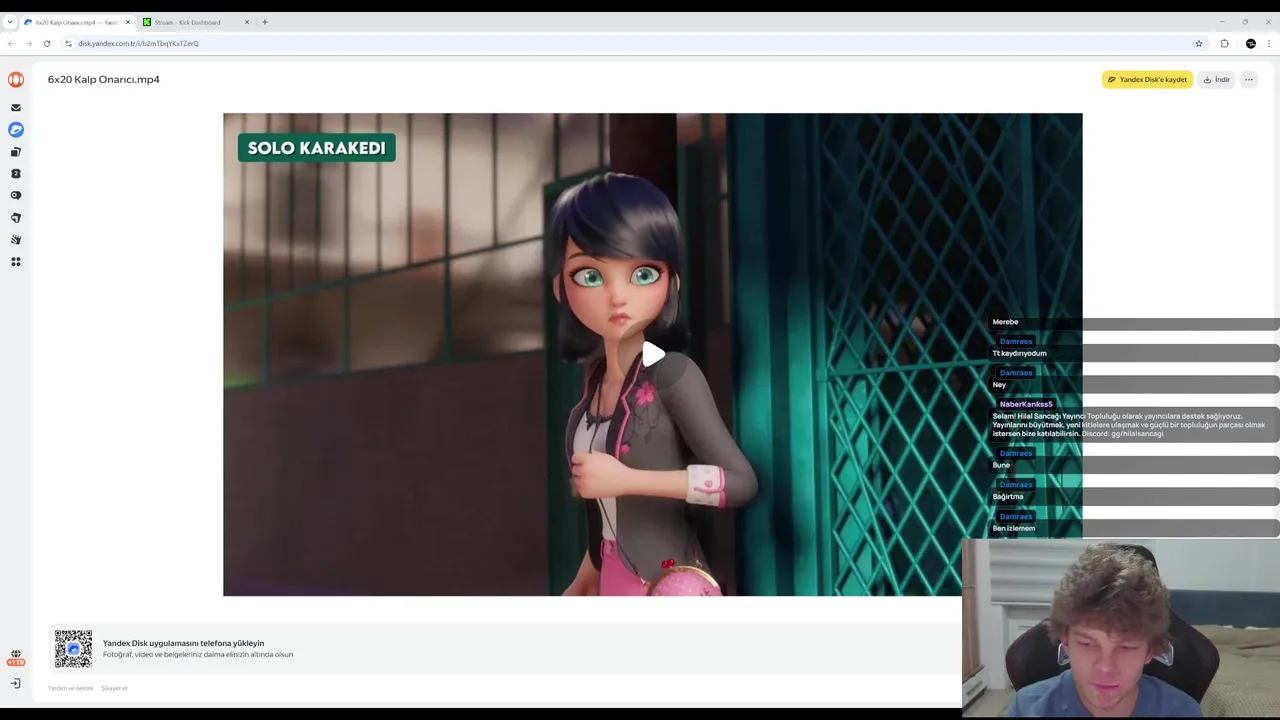The height and width of the screenshot is (720, 1280).
Task: Click the download arrow inside İndir button
Action: click(x=1208, y=80)
